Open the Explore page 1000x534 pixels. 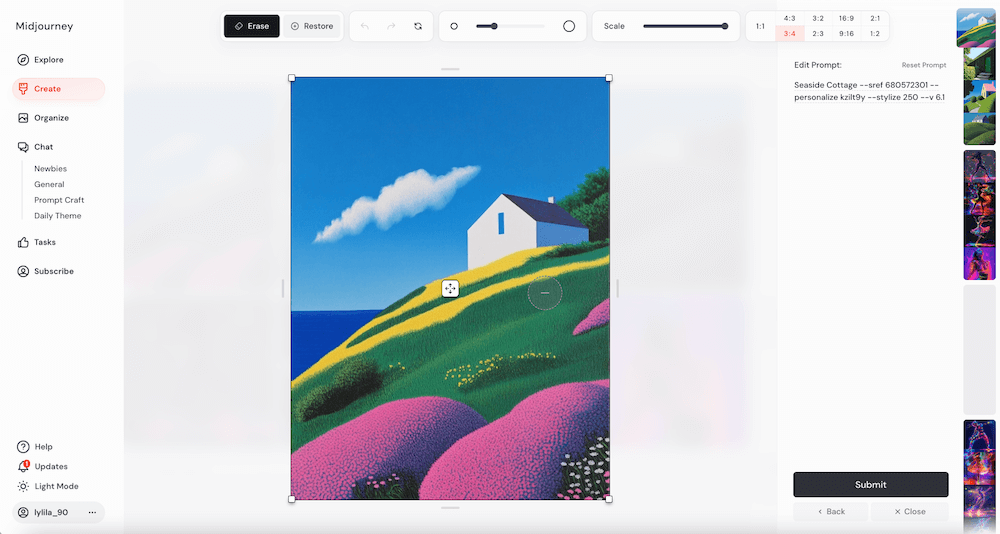pos(48,60)
